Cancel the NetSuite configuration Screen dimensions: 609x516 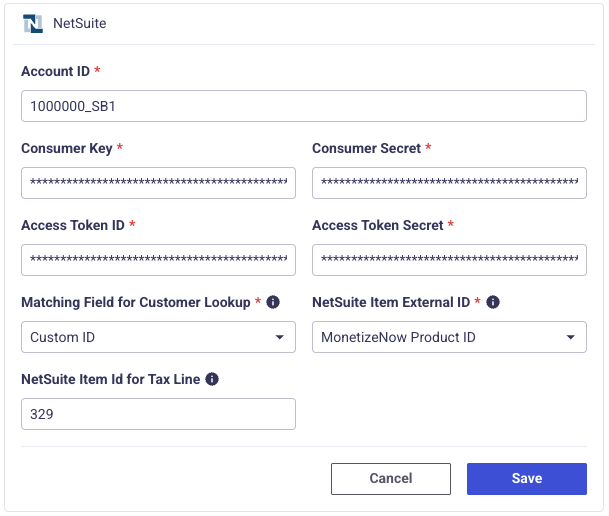tap(391, 479)
